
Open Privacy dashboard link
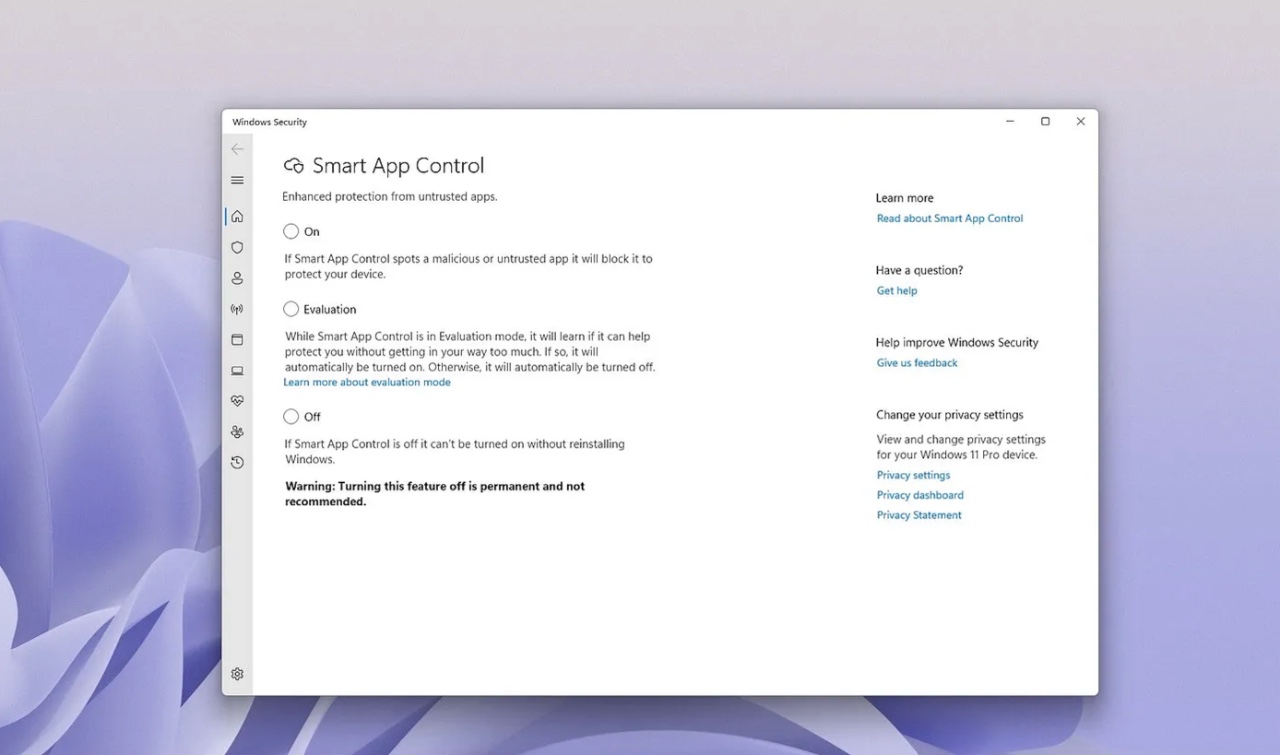(x=920, y=494)
